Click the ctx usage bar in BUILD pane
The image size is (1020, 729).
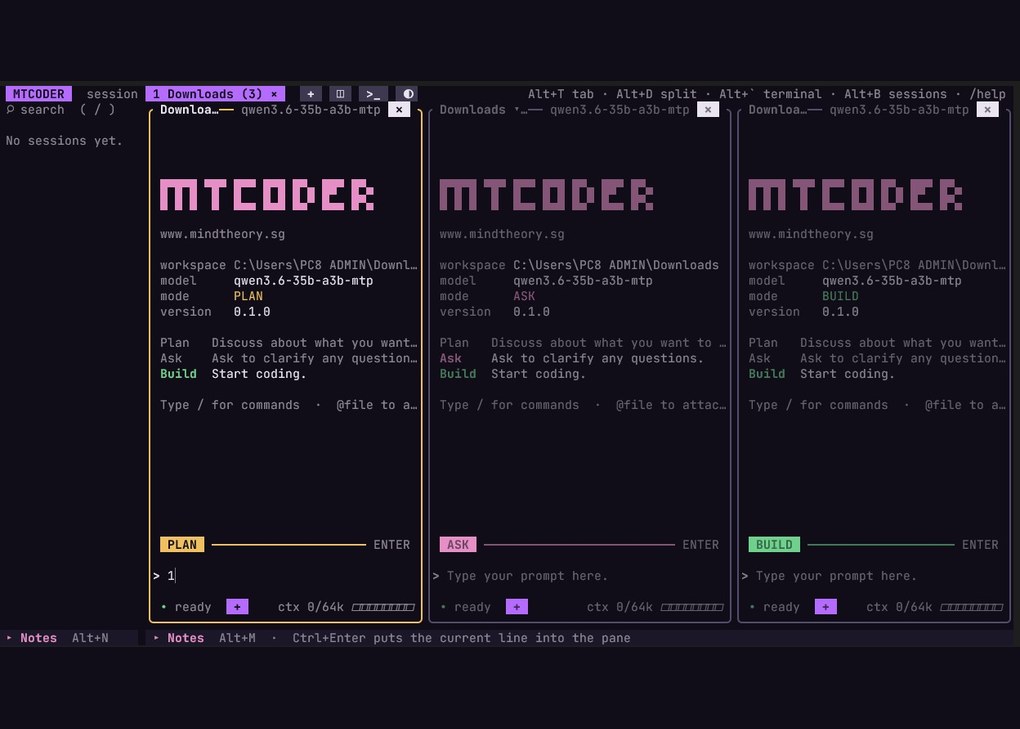pos(972,607)
